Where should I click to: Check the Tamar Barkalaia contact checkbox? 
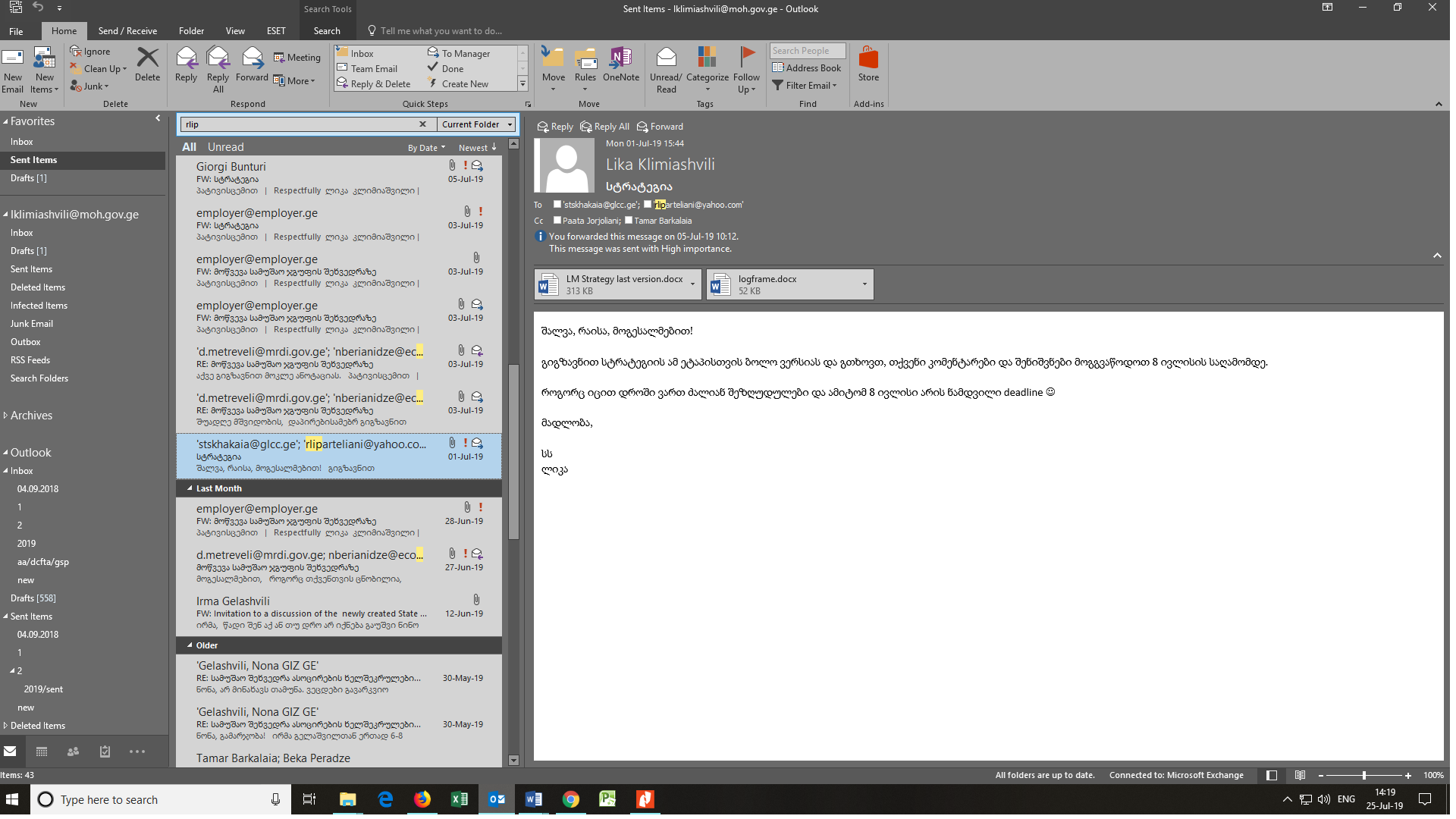(629, 221)
